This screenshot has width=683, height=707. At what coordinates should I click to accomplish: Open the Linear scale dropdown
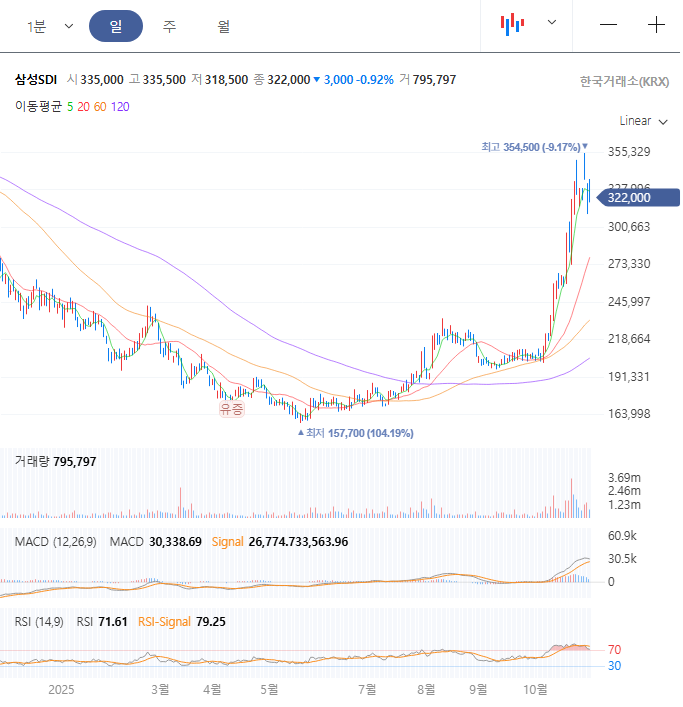[643, 121]
